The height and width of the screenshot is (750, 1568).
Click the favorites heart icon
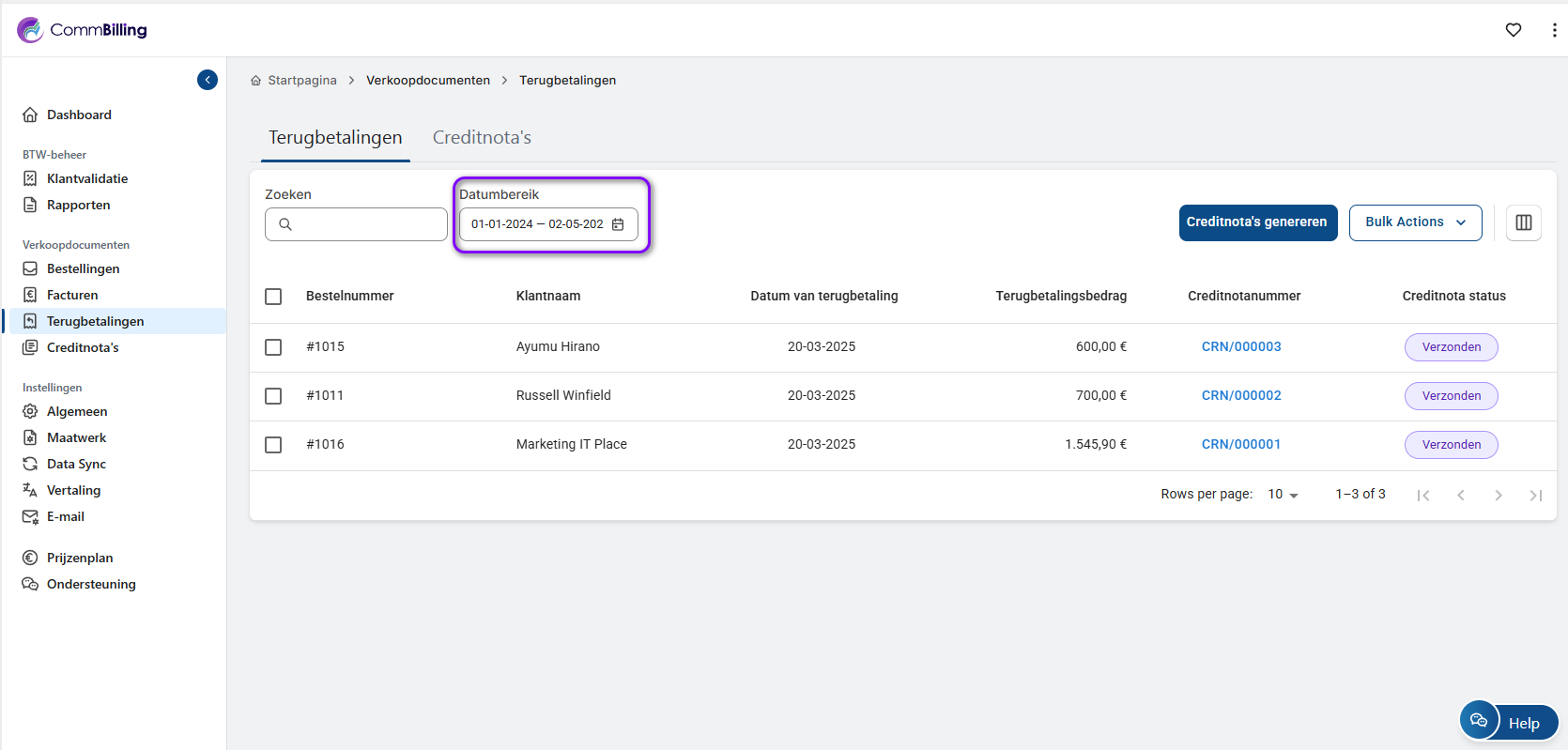[x=1513, y=30]
